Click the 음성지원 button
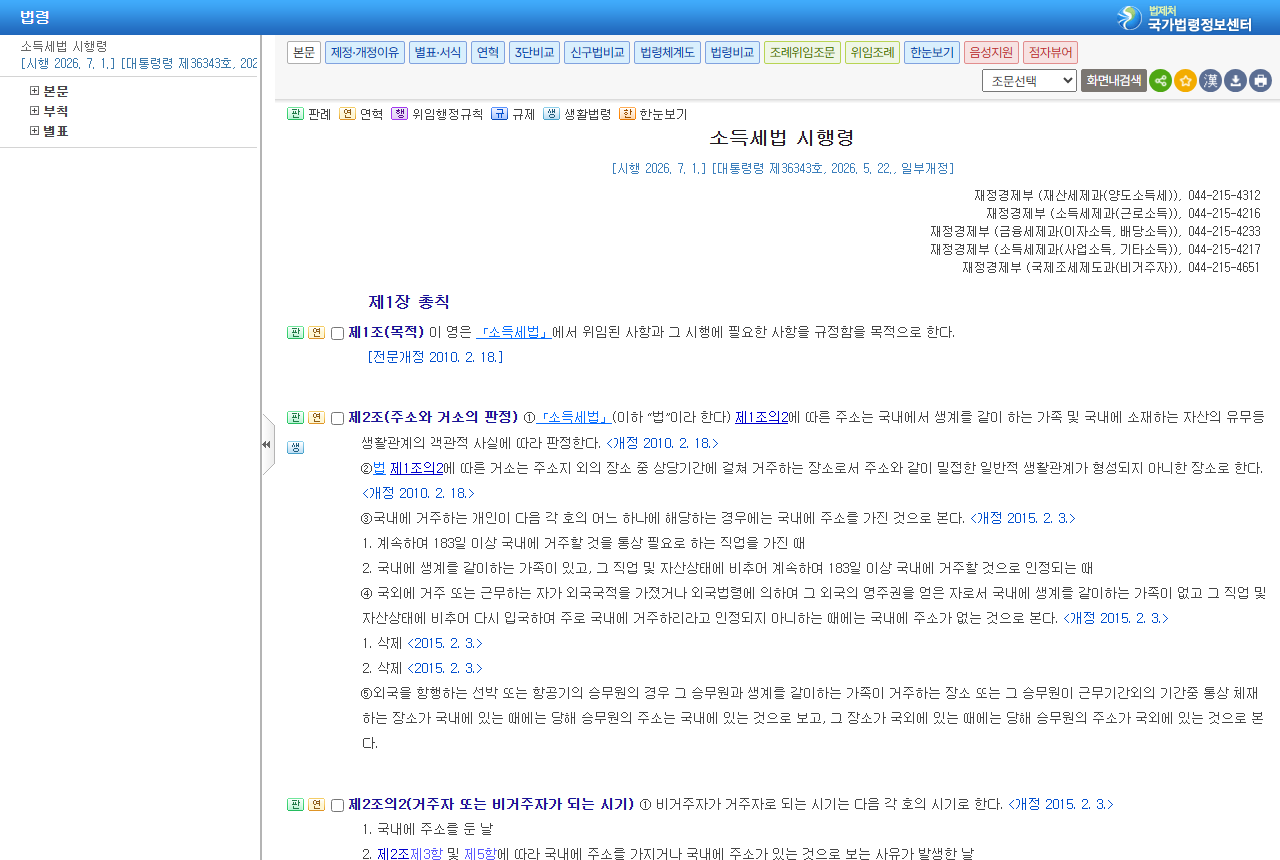 click(992, 53)
